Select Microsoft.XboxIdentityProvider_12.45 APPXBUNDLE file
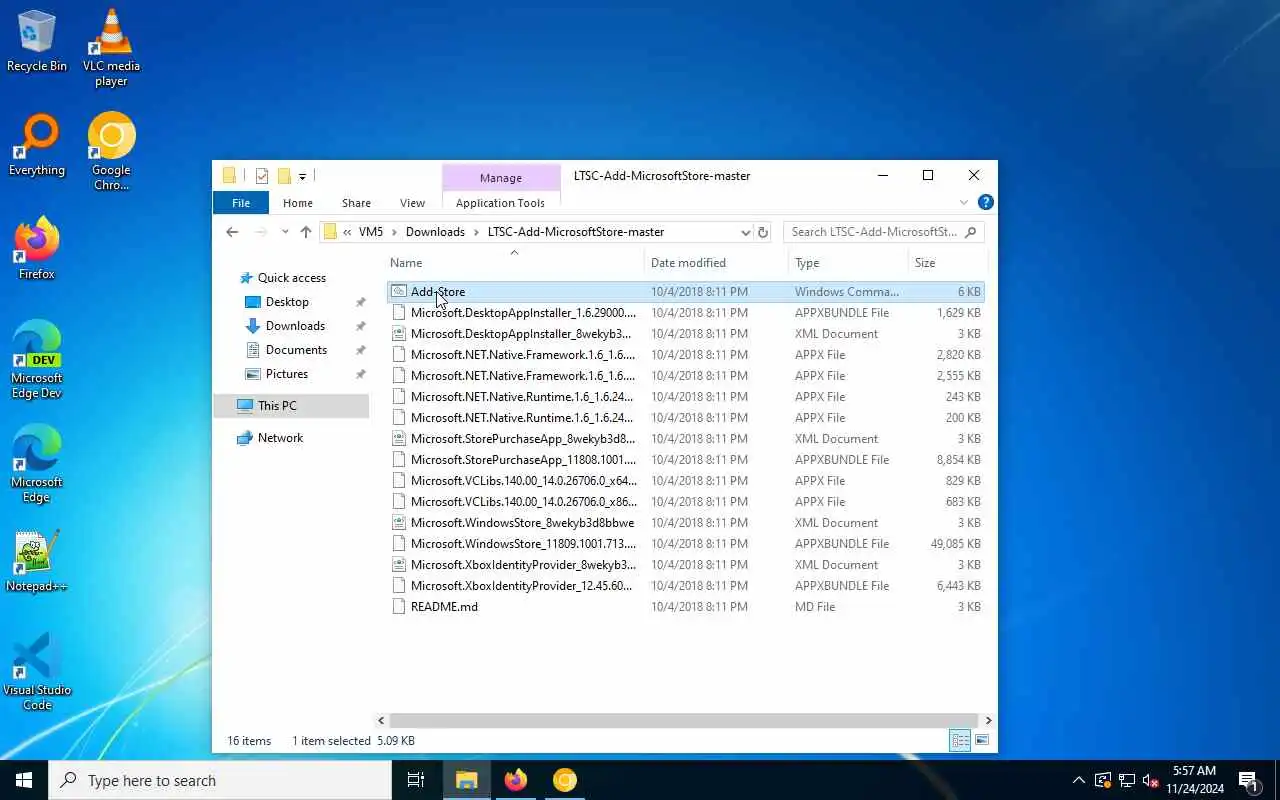This screenshot has width=1280, height=800. tap(686, 586)
